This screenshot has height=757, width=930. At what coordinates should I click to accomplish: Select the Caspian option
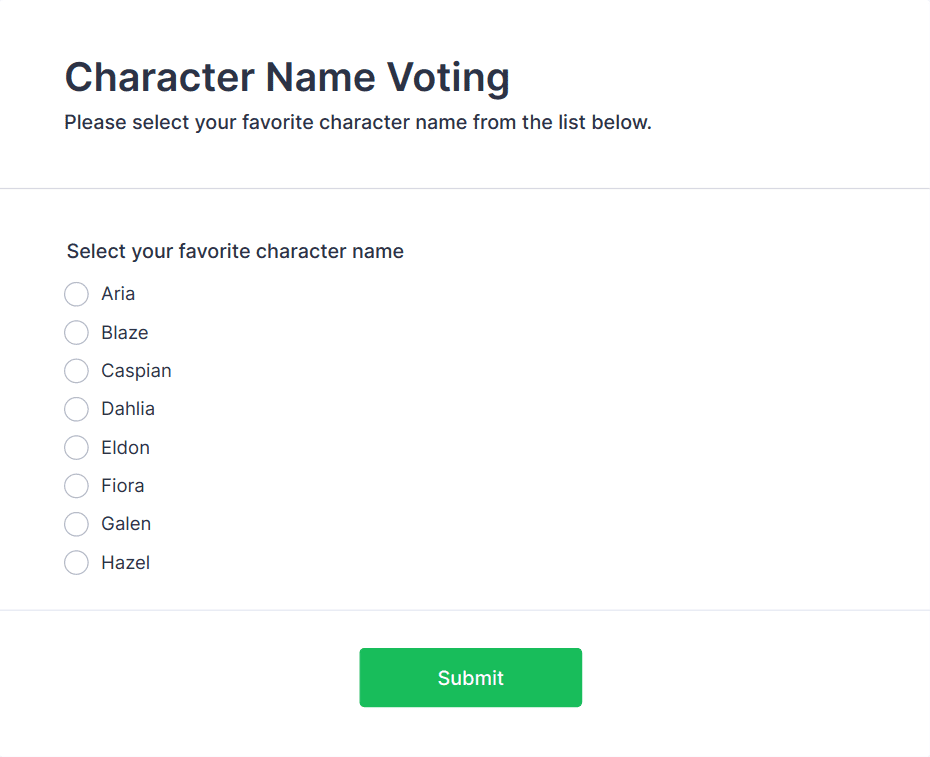[x=76, y=371]
